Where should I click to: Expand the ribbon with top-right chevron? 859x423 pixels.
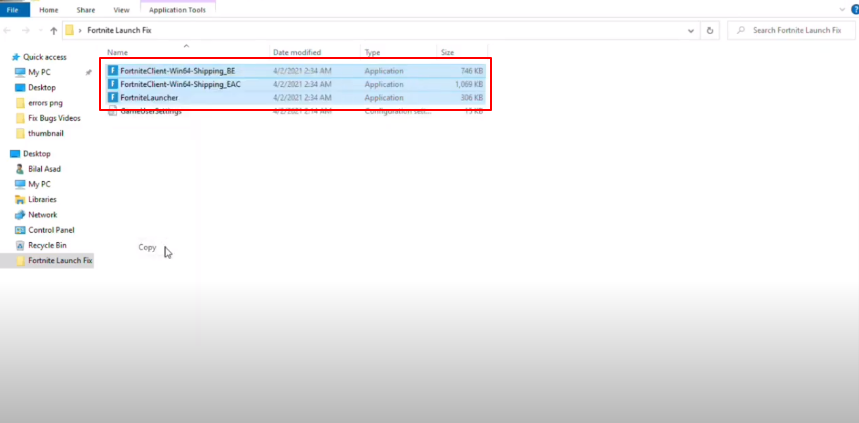[x=841, y=10]
